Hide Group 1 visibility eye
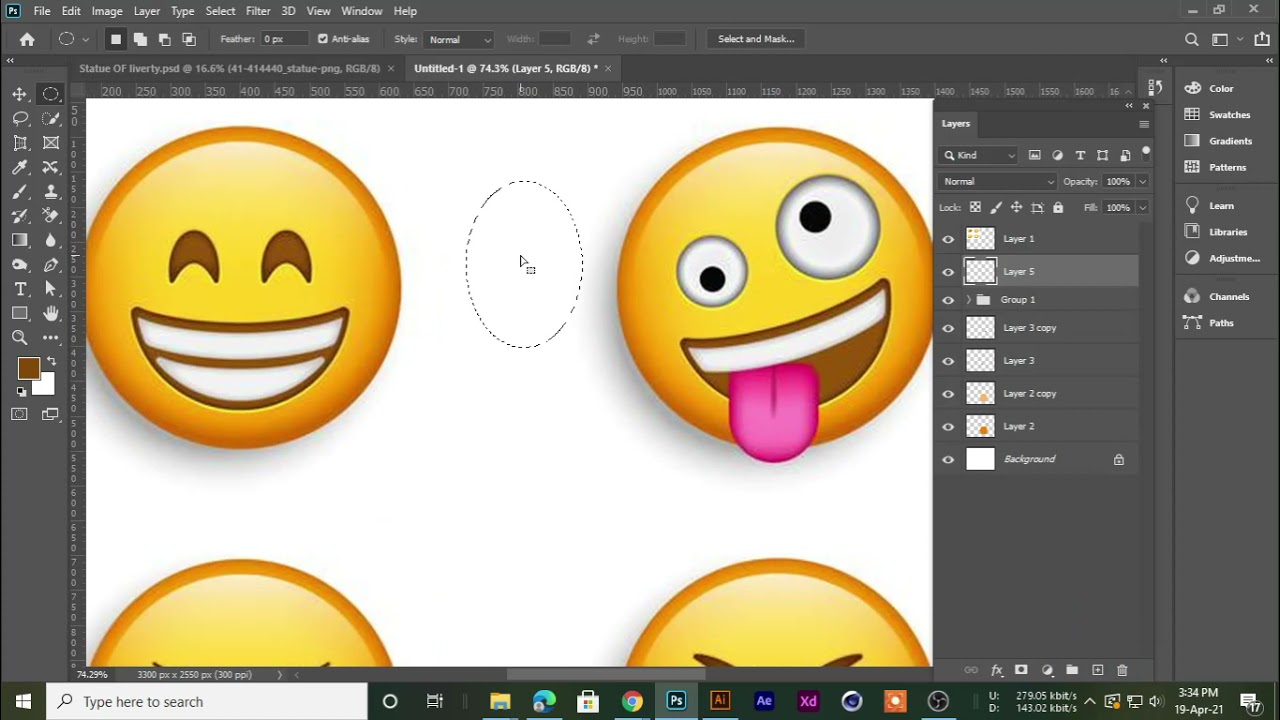This screenshot has height=720, width=1280. [x=948, y=300]
